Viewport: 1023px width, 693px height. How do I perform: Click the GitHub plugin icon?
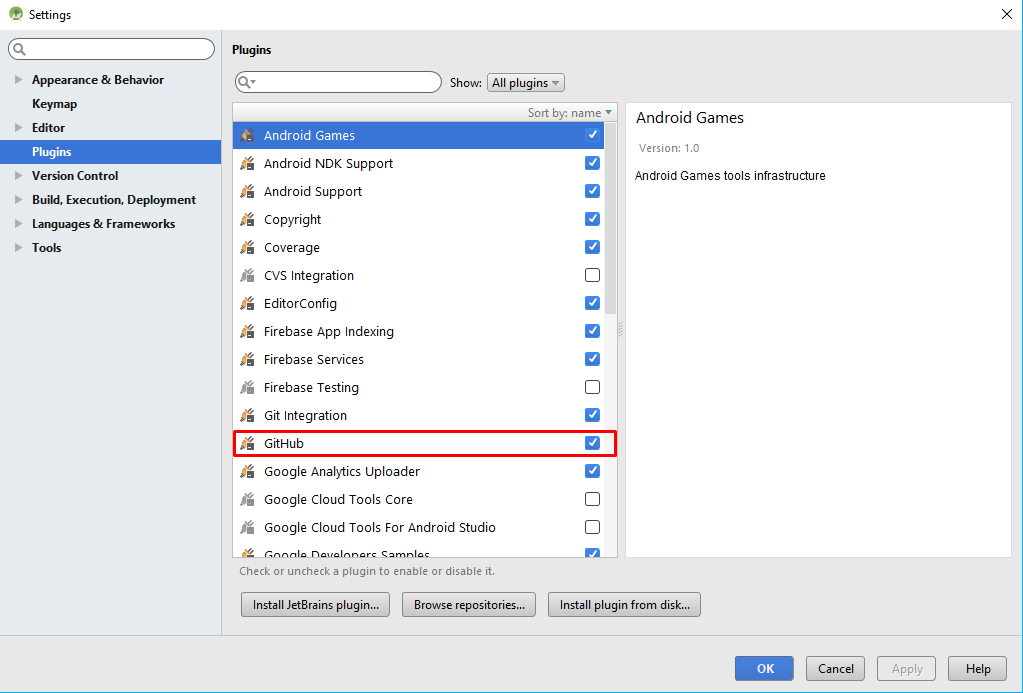[247, 443]
